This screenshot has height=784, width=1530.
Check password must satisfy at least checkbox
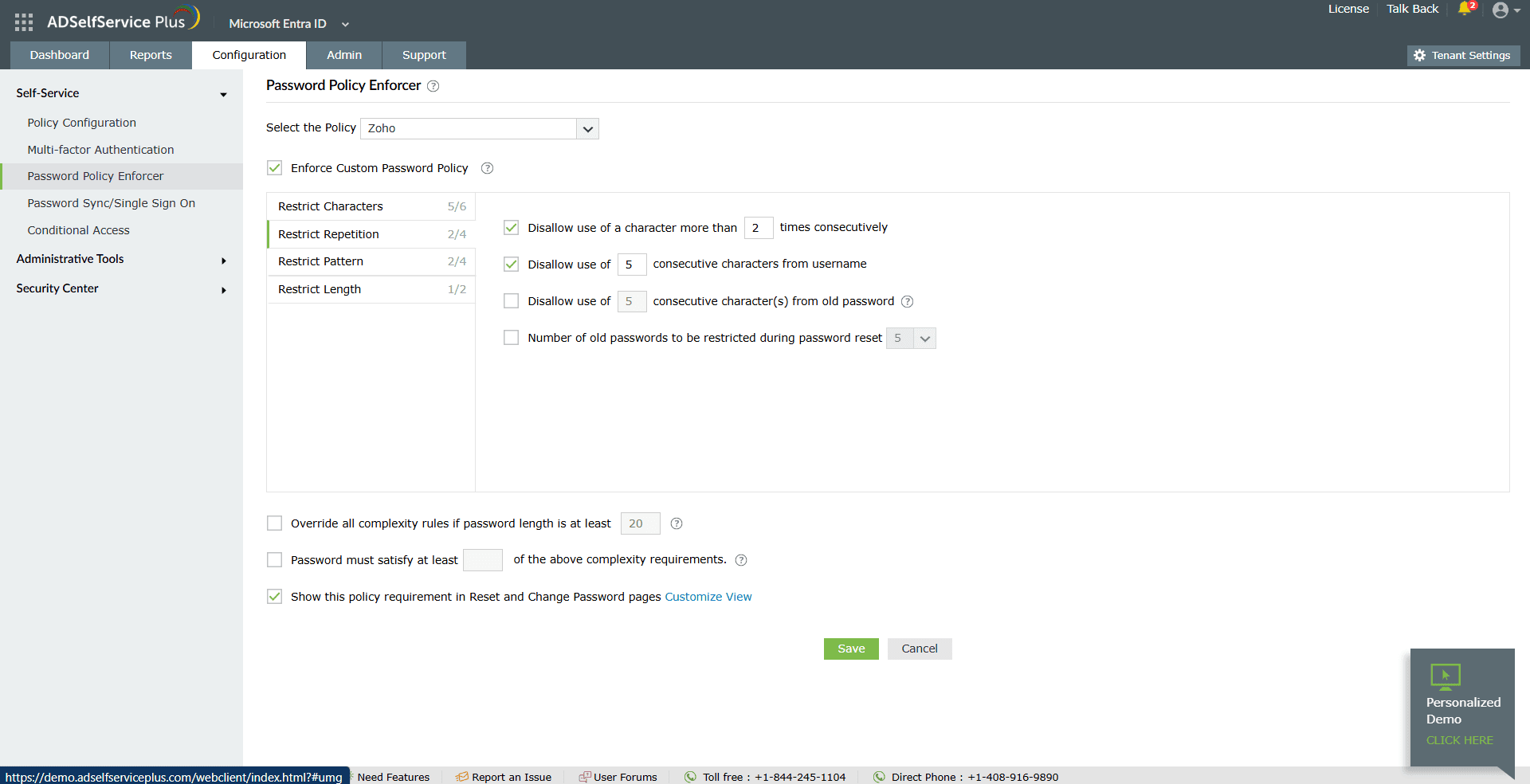275,560
